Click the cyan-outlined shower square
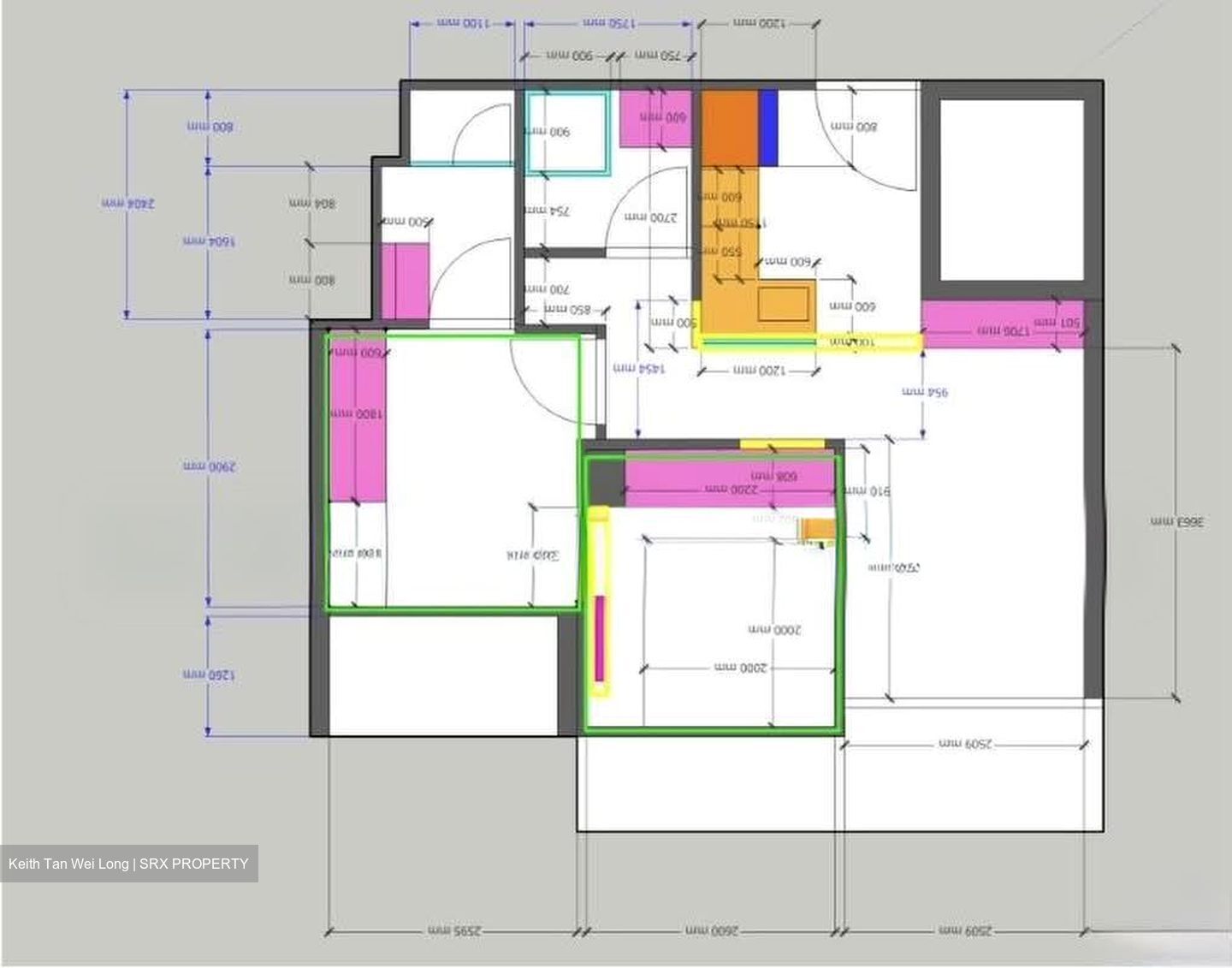Image resolution: width=1232 pixels, height=968 pixels. (x=568, y=133)
